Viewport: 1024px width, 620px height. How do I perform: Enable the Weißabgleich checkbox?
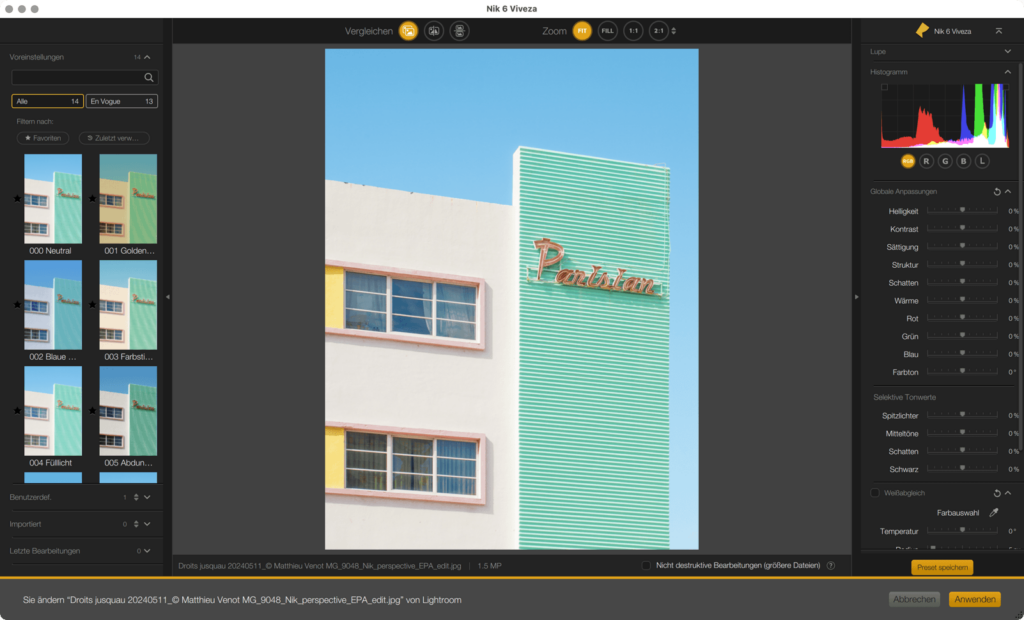tap(875, 493)
